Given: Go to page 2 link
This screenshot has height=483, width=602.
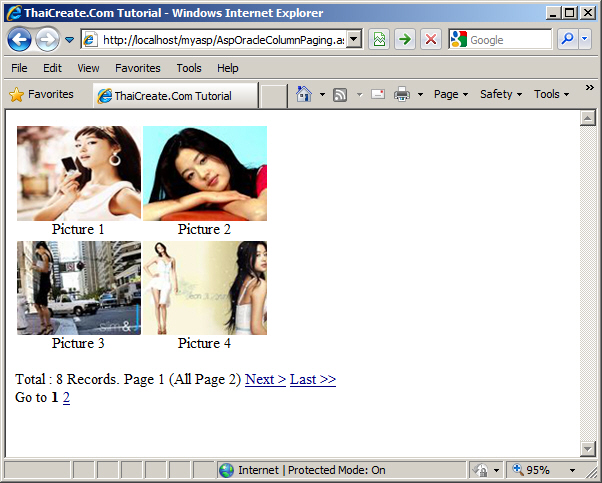Looking at the screenshot, I should 66,397.
